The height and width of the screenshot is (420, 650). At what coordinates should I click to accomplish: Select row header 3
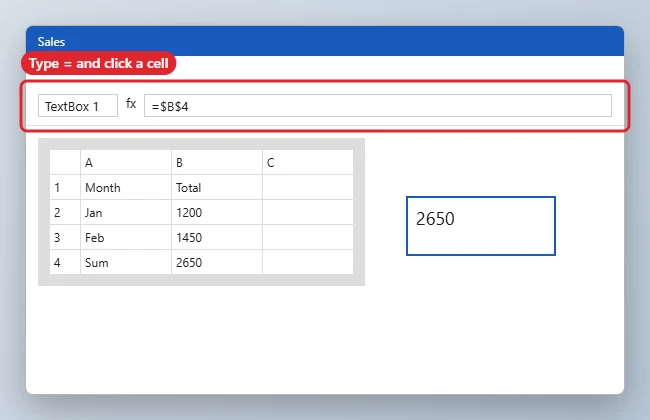65,237
